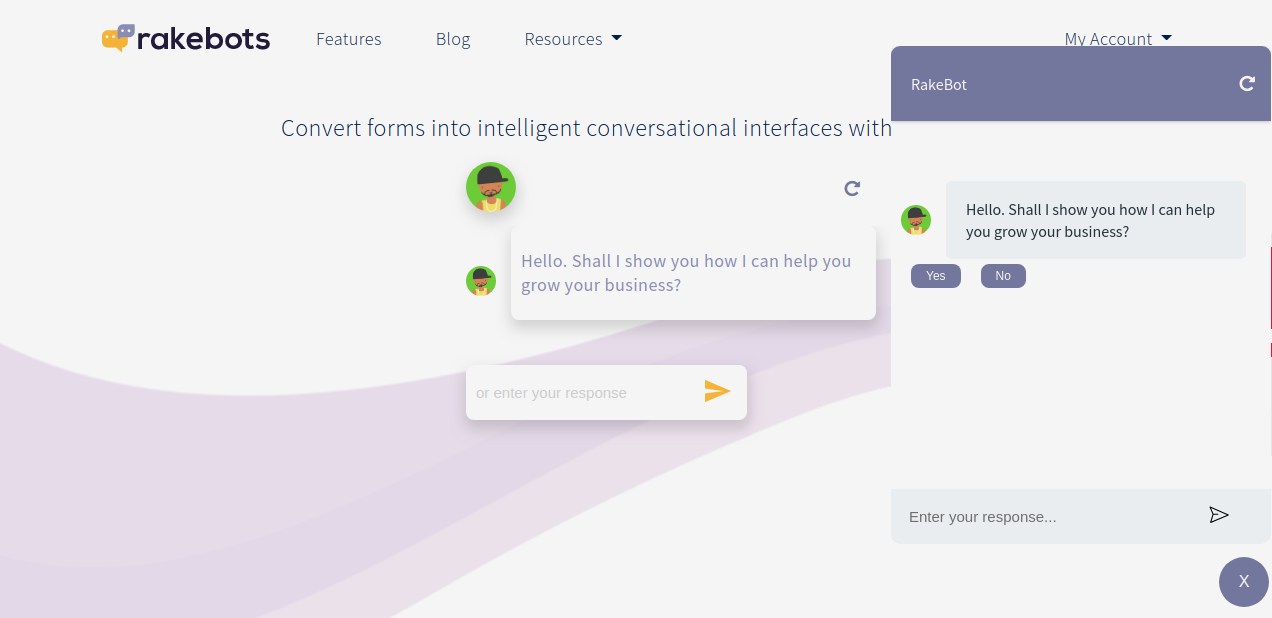Click bot avatar in RakeBot panel
Viewport: 1272px width, 618px height.
[916, 220]
